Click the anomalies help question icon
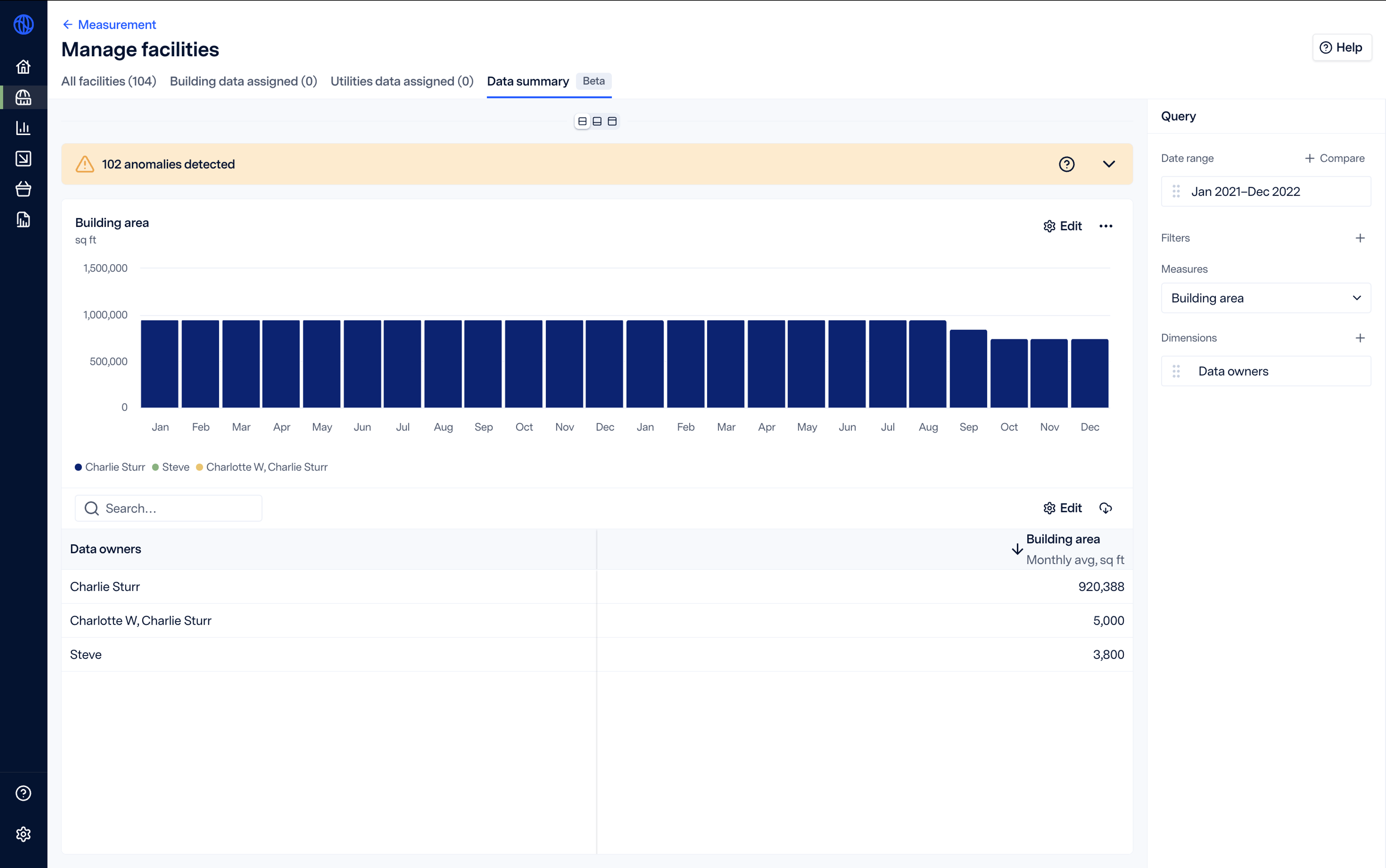1386x868 pixels. point(1066,164)
